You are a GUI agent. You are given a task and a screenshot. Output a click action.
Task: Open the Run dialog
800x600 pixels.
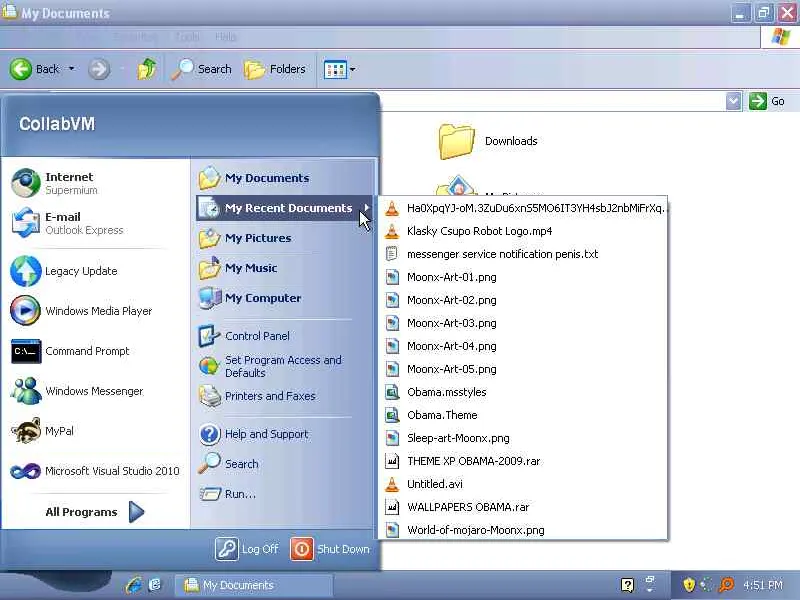[285, 494]
